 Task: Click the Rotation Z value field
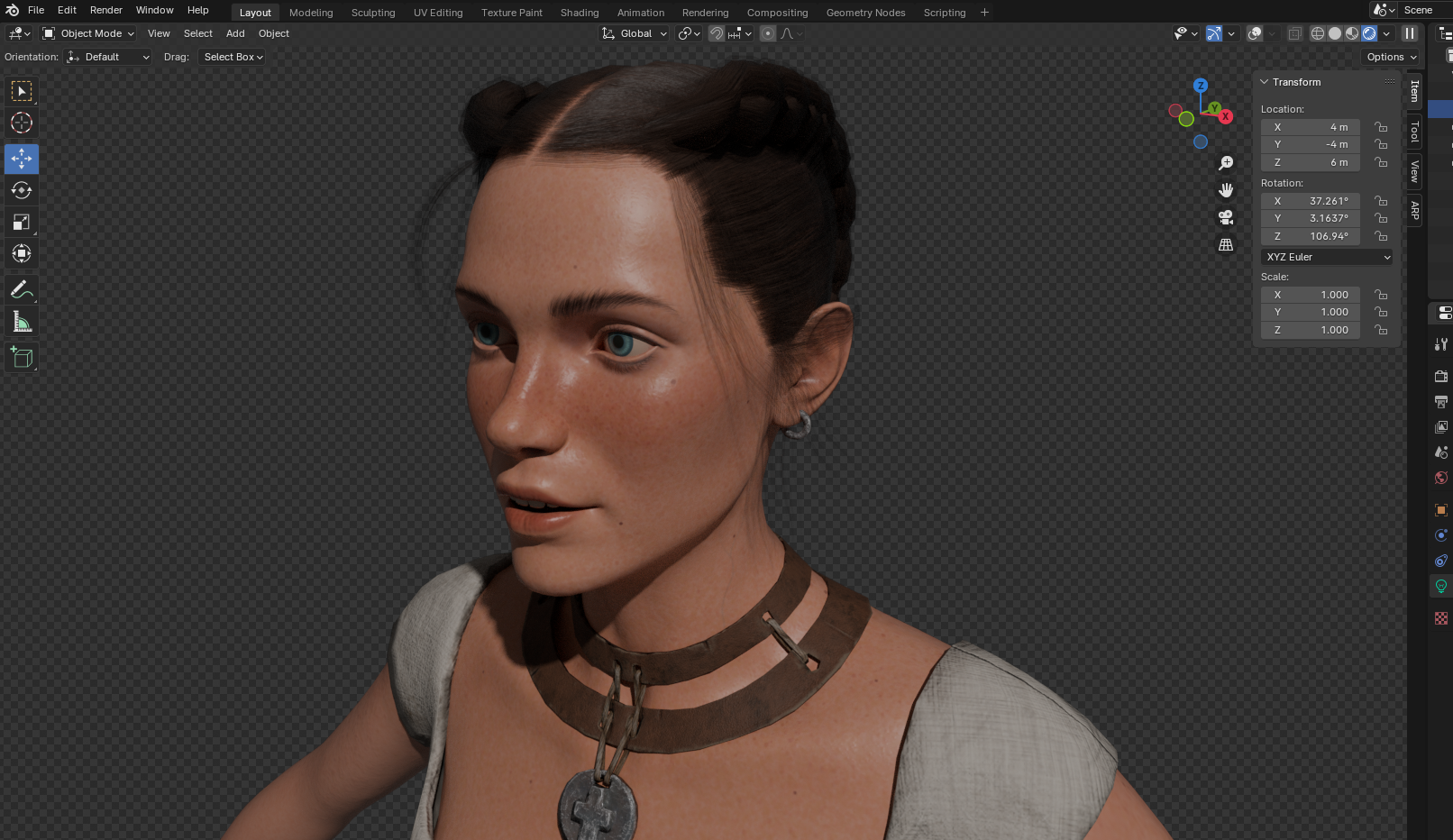click(1311, 236)
